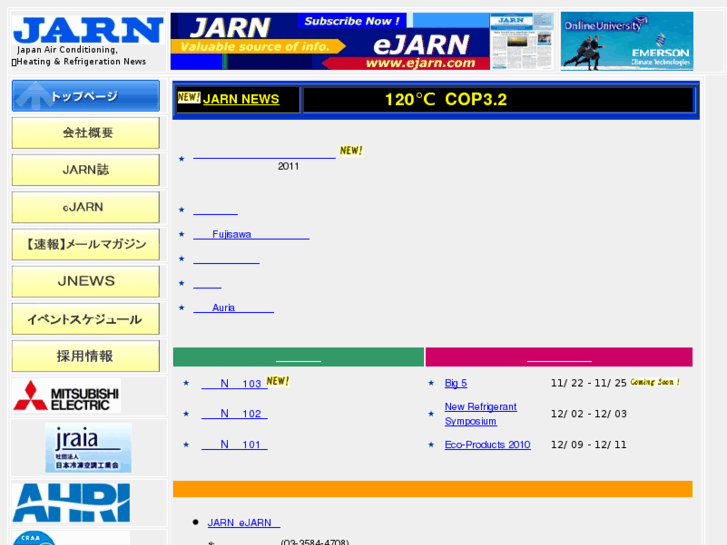Open the 会社概要 menu button
The height and width of the screenshot is (545, 727).
pyautogui.click(x=86, y=133)
